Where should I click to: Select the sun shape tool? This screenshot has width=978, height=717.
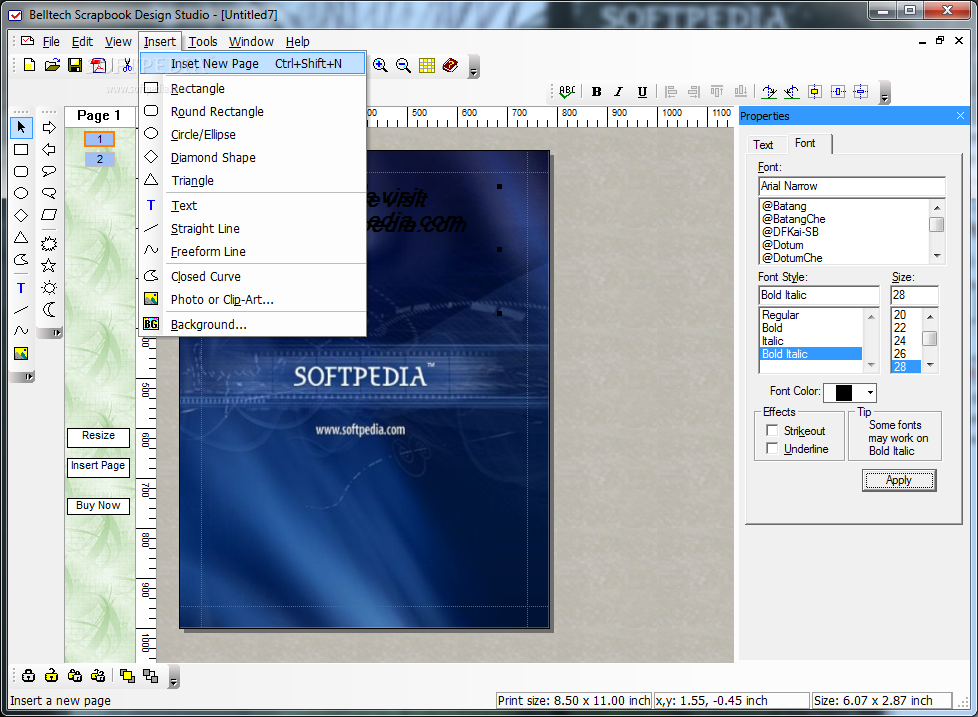(49, 287)
